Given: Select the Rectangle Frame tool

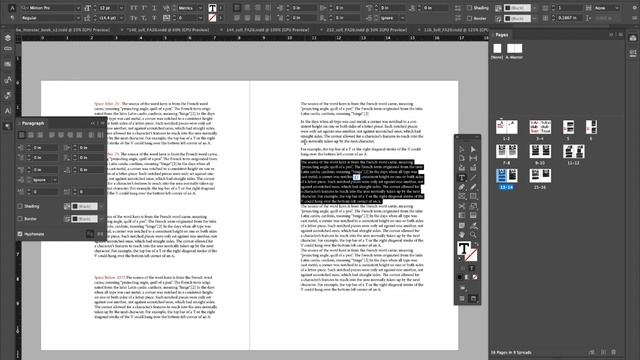Looking at the screenshot, I should pyautogui.click(x=462, y=197).
